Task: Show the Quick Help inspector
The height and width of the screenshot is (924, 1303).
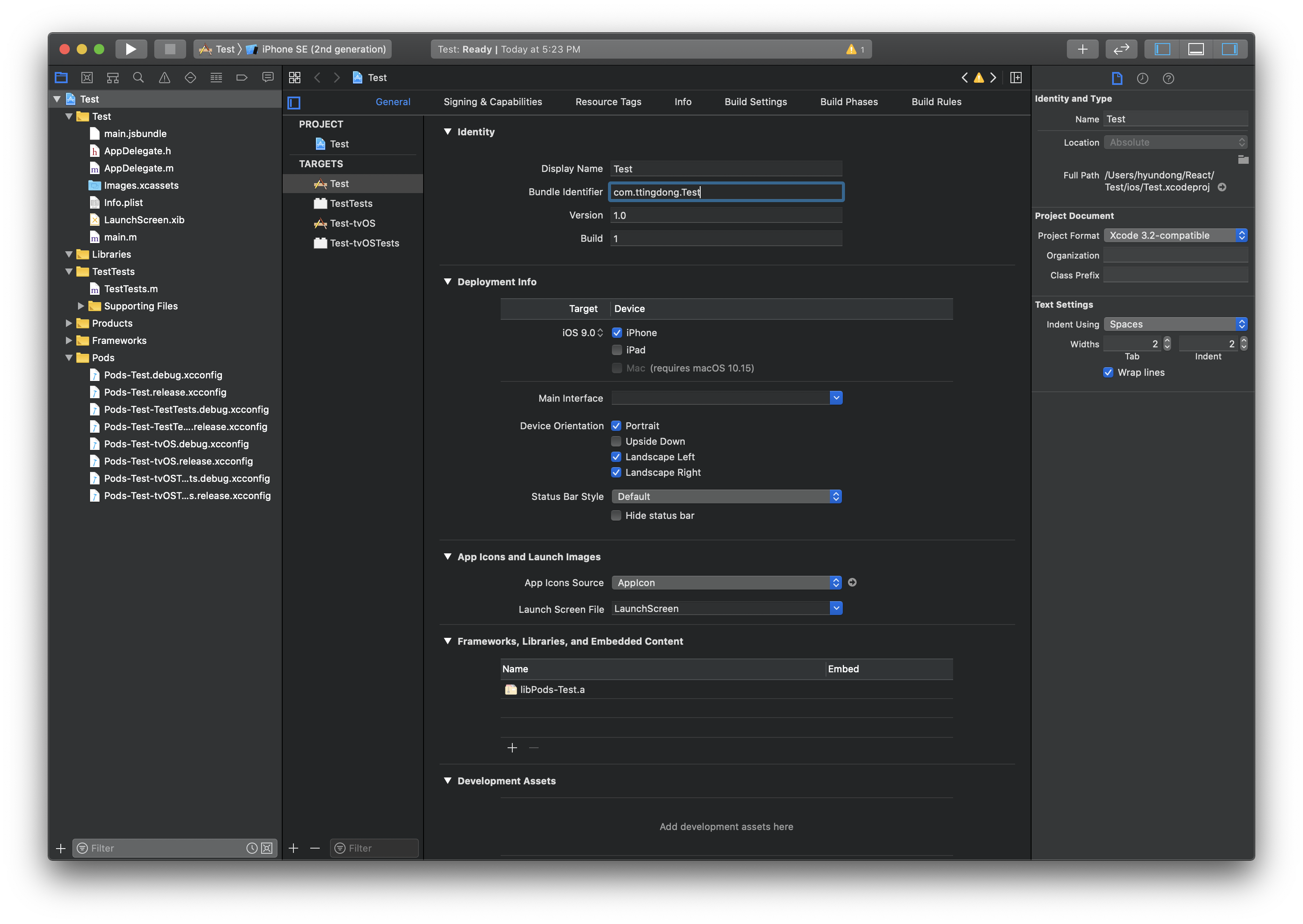Action: pyautogui.click(x=1168, y=78)
